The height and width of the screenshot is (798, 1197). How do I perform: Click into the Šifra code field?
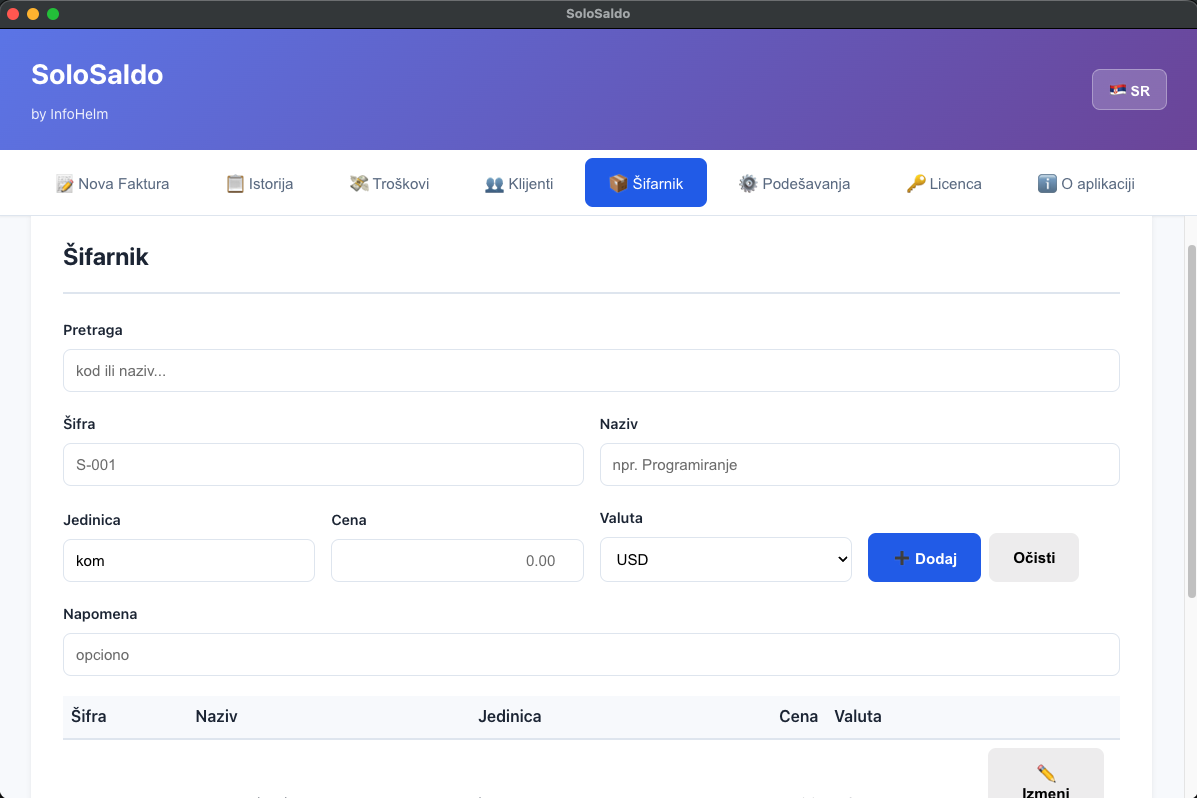click(x=322, y=465)
